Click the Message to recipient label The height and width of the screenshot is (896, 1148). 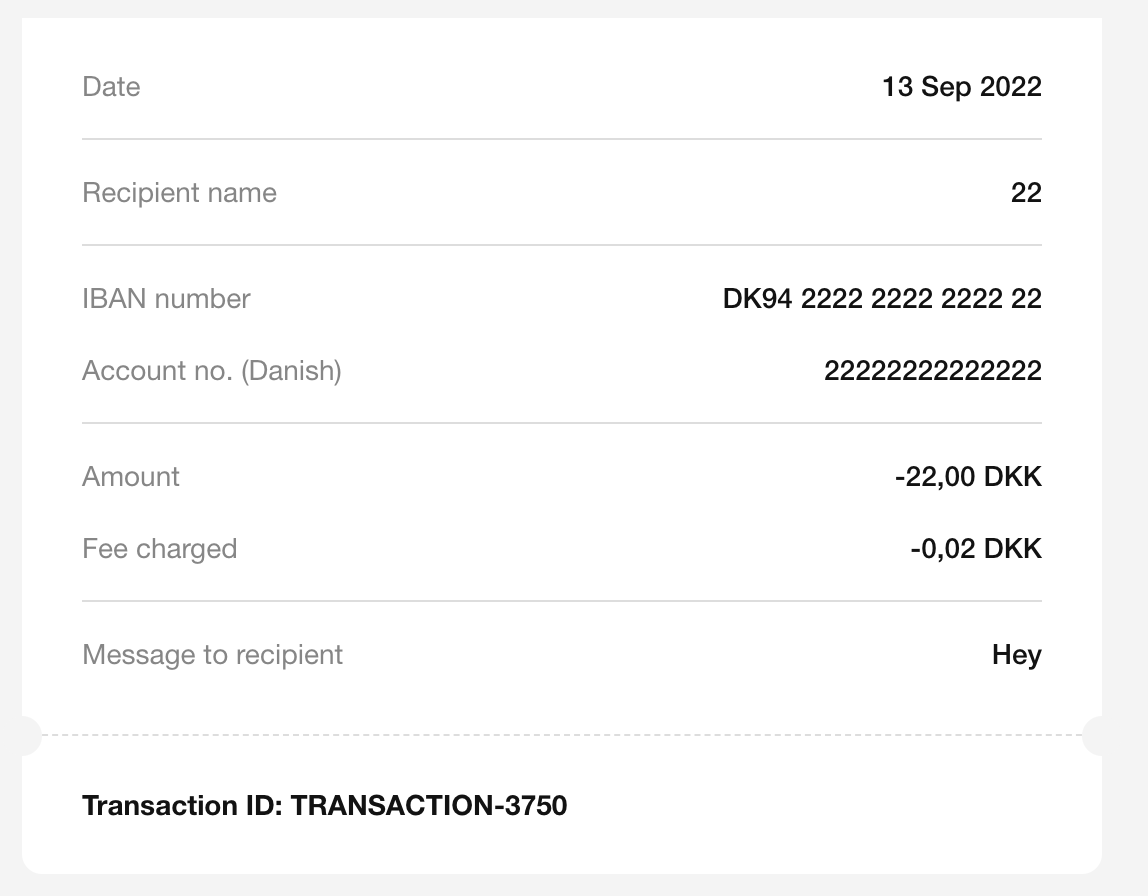coord(212,655)
